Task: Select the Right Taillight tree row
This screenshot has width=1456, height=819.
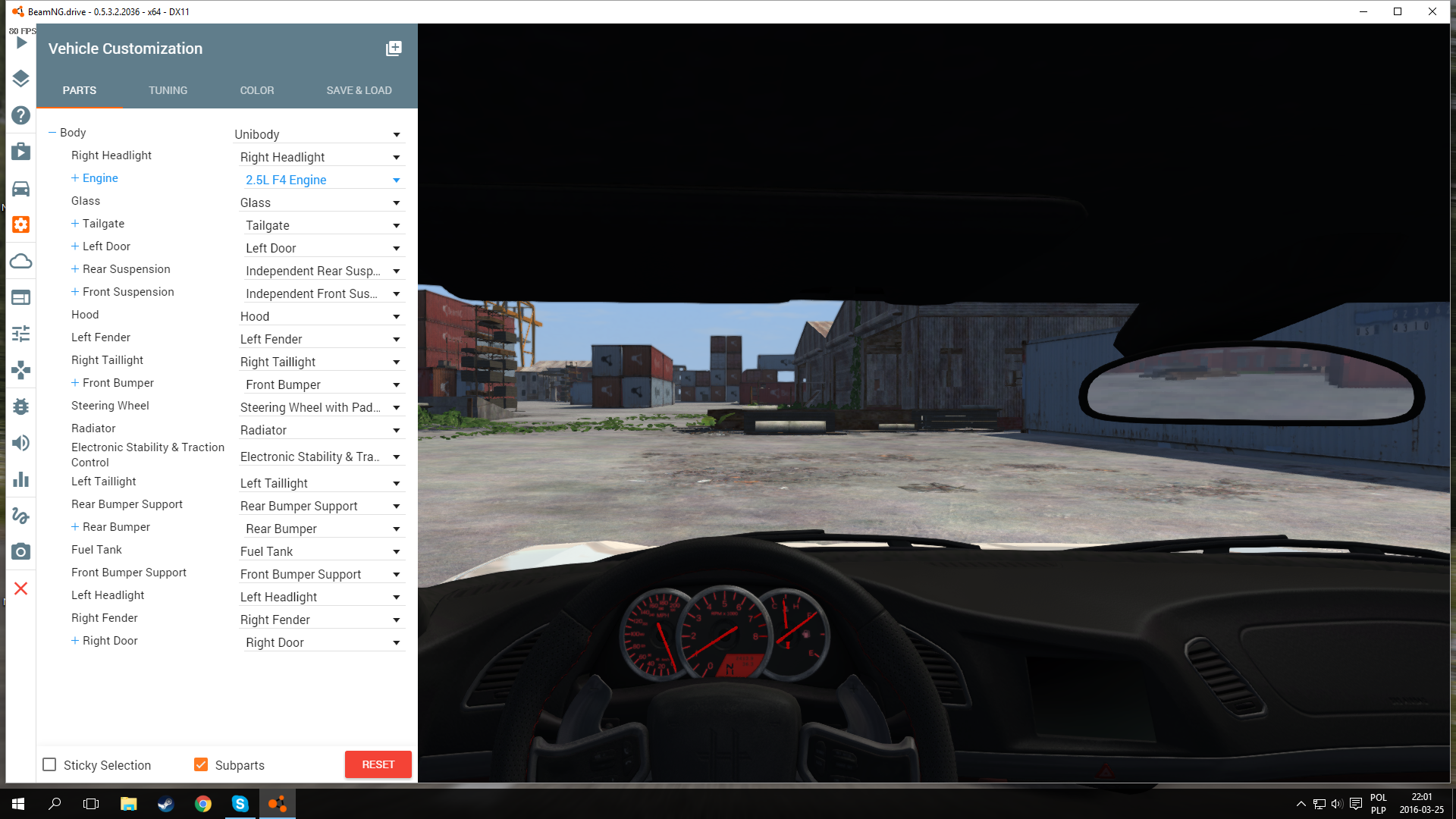Action: tap(107, 360)
